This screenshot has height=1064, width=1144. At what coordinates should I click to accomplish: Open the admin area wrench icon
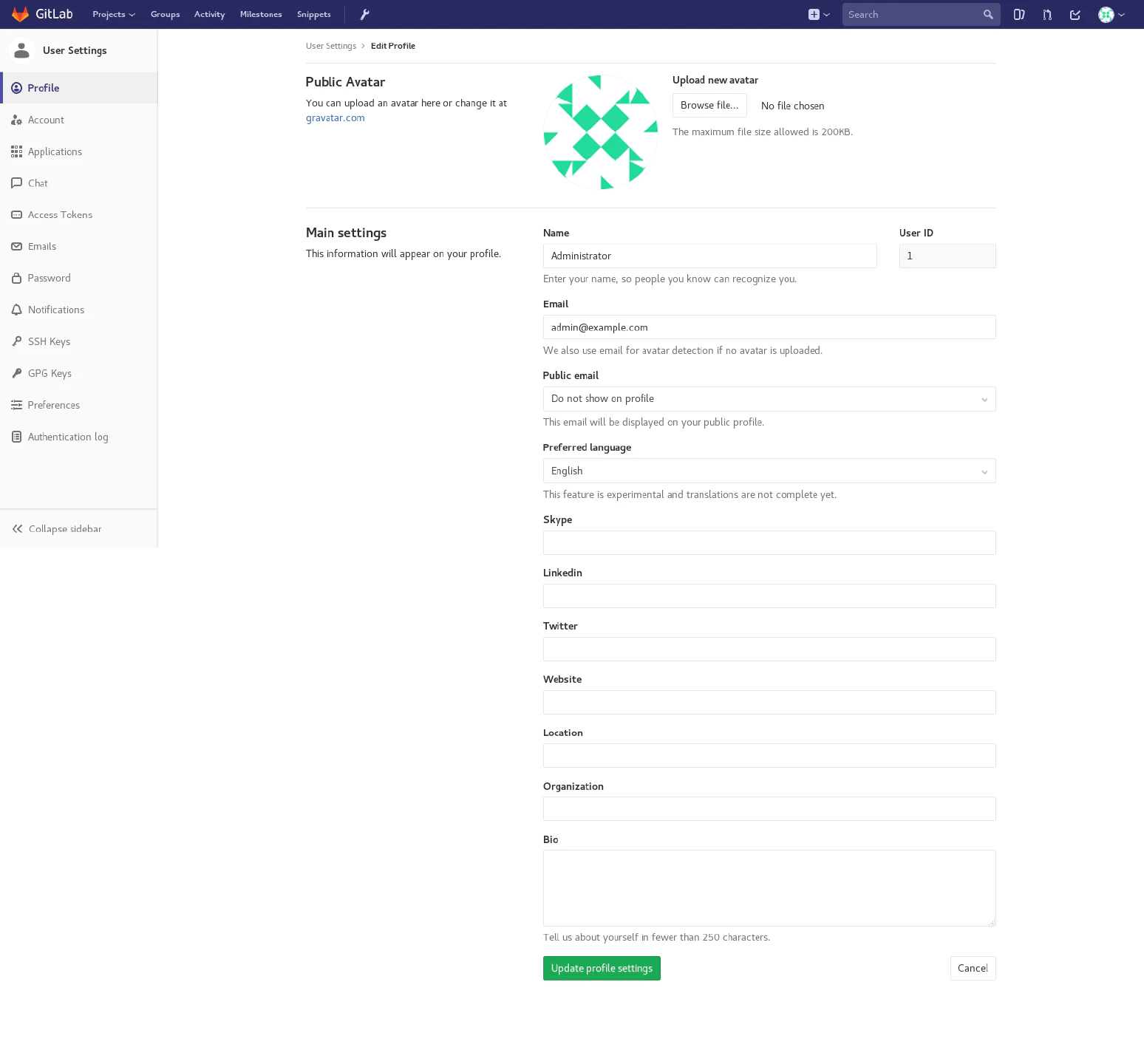point(364,14)
